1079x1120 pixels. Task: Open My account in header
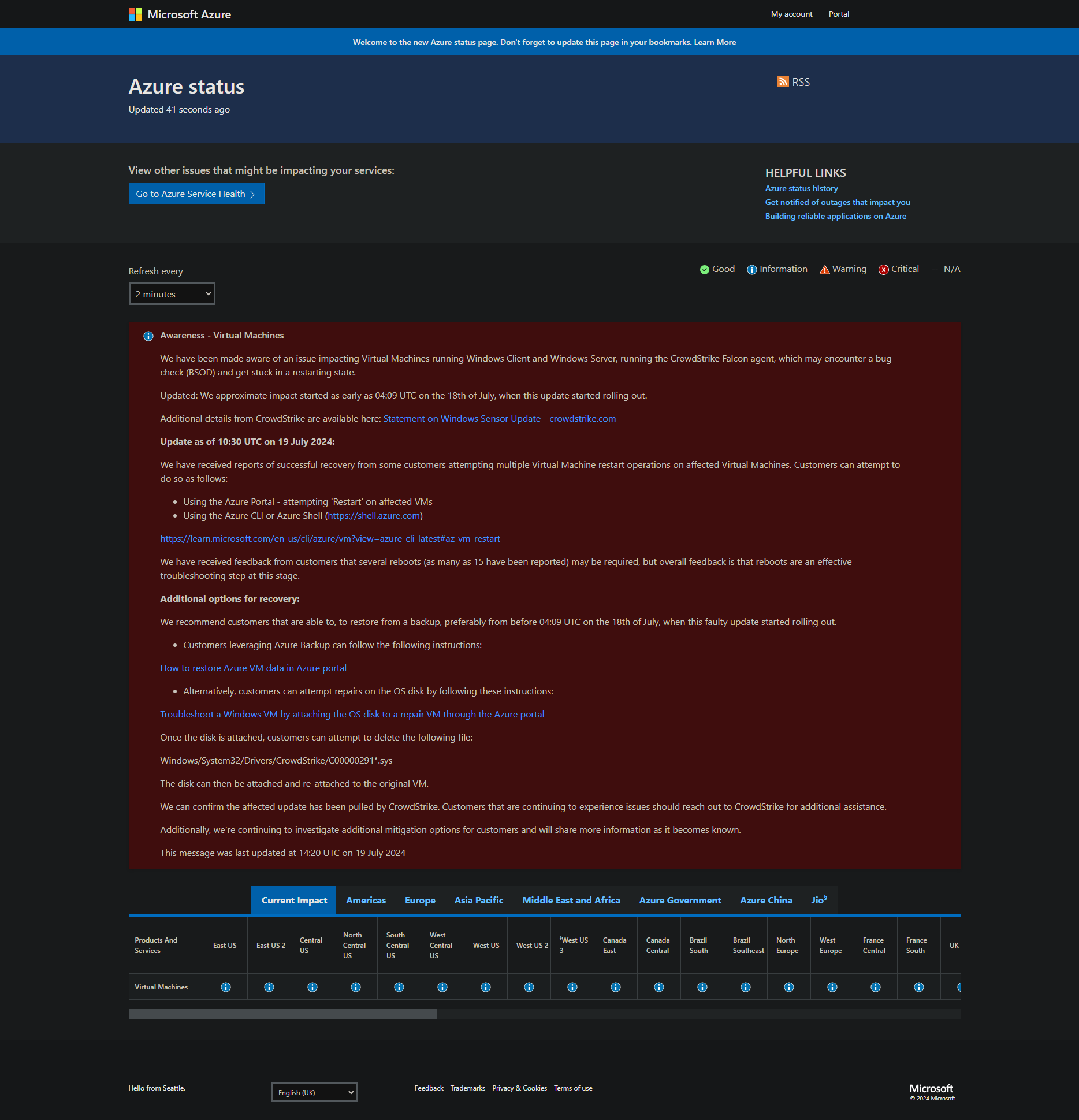pos(791,14)
